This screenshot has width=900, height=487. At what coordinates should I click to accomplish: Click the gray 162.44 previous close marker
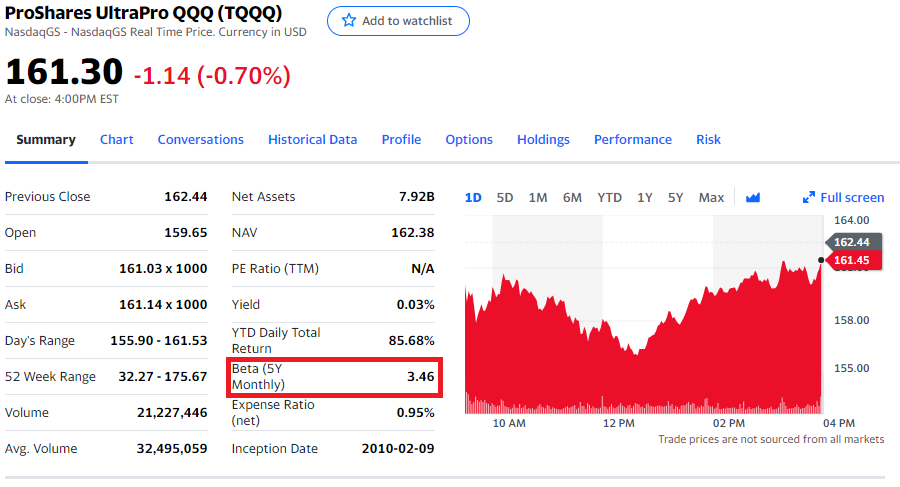(x=854, y=242)
